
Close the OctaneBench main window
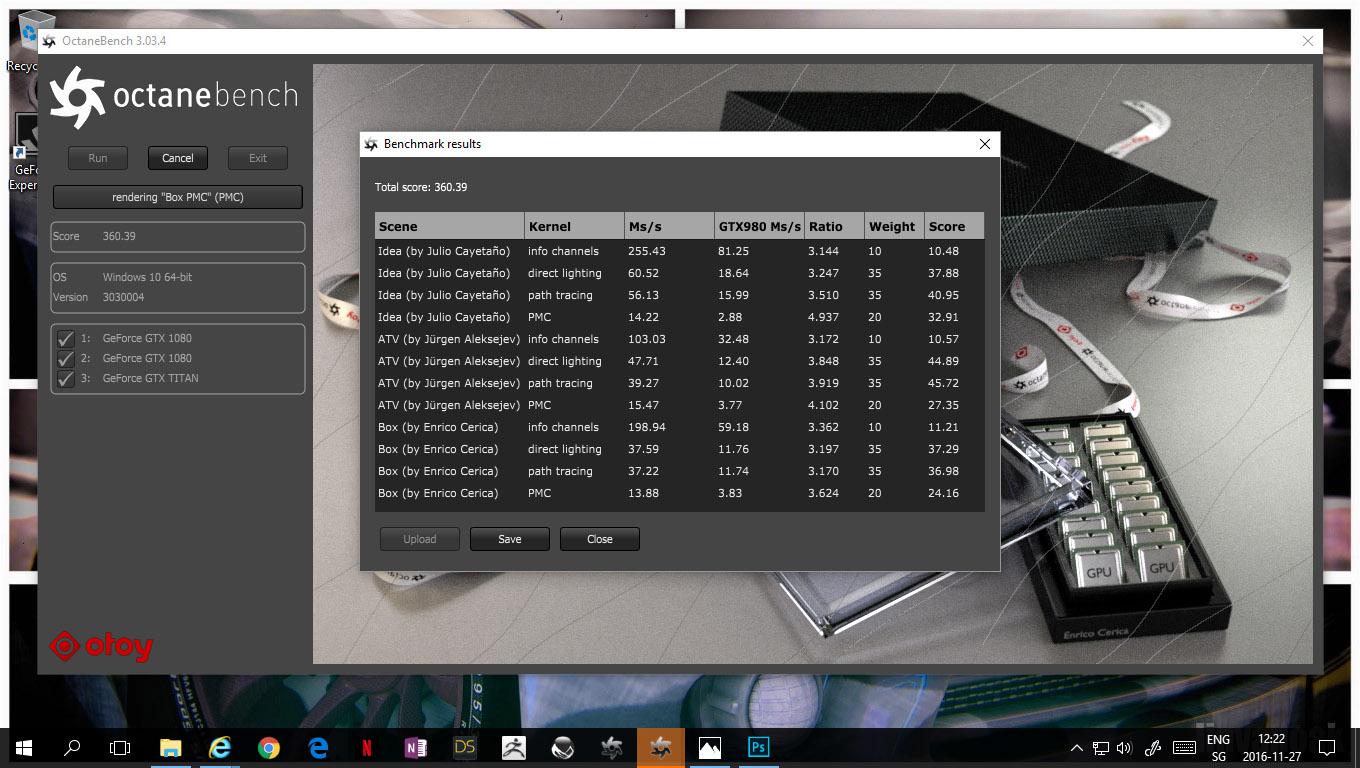point(1308,41)
